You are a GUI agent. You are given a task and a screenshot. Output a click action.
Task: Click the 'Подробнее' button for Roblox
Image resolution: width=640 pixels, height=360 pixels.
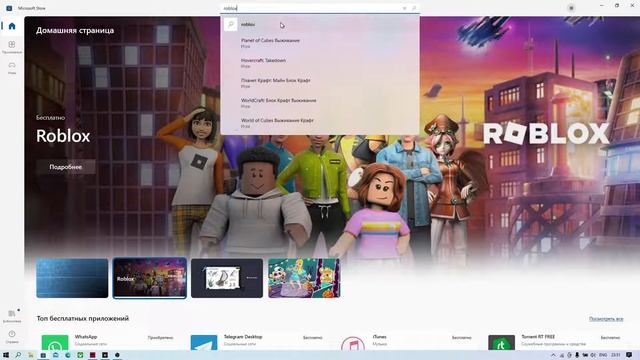click(66, 167)
